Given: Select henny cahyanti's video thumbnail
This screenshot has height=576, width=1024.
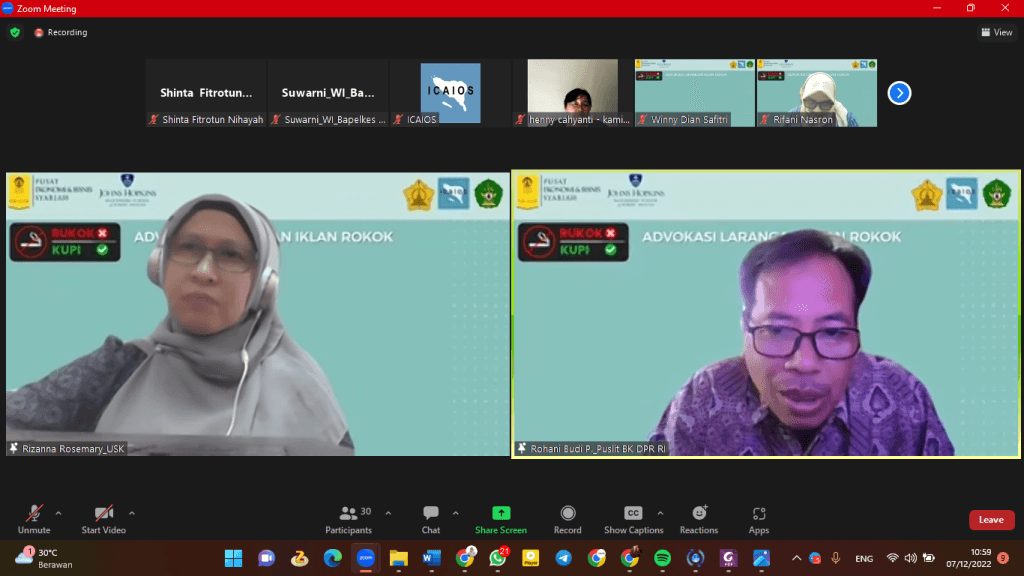Looking at the screenshot, I should click(x=573, y=93).
